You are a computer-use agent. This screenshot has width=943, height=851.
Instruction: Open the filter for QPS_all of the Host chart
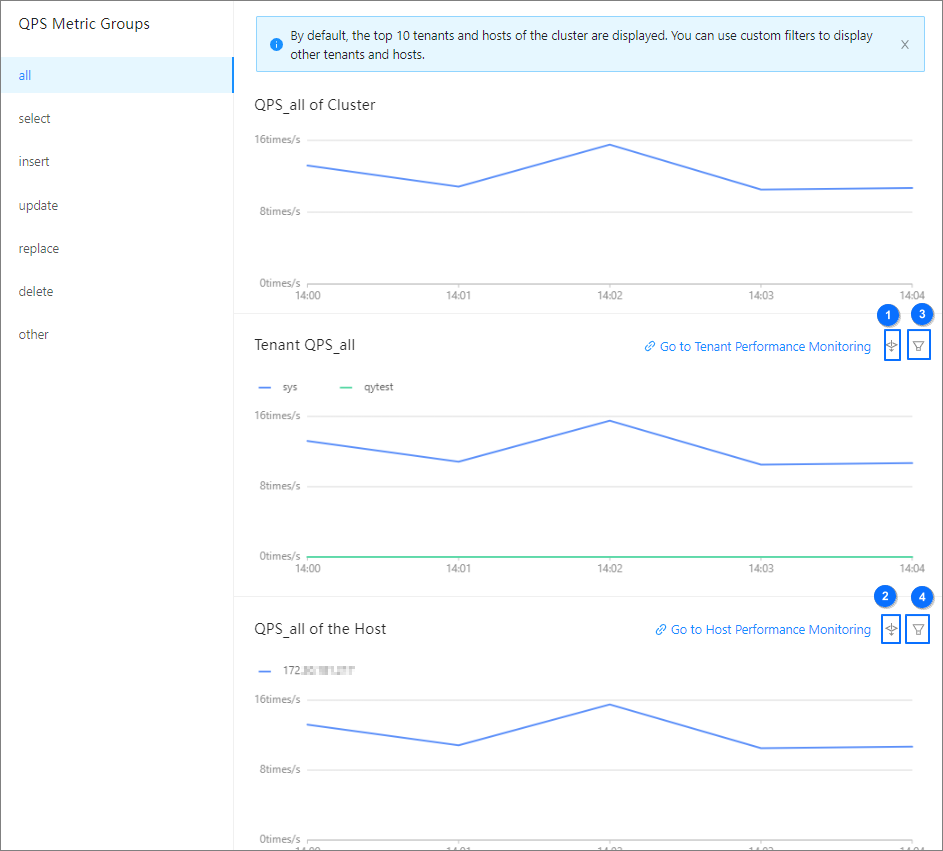point(918,629)
